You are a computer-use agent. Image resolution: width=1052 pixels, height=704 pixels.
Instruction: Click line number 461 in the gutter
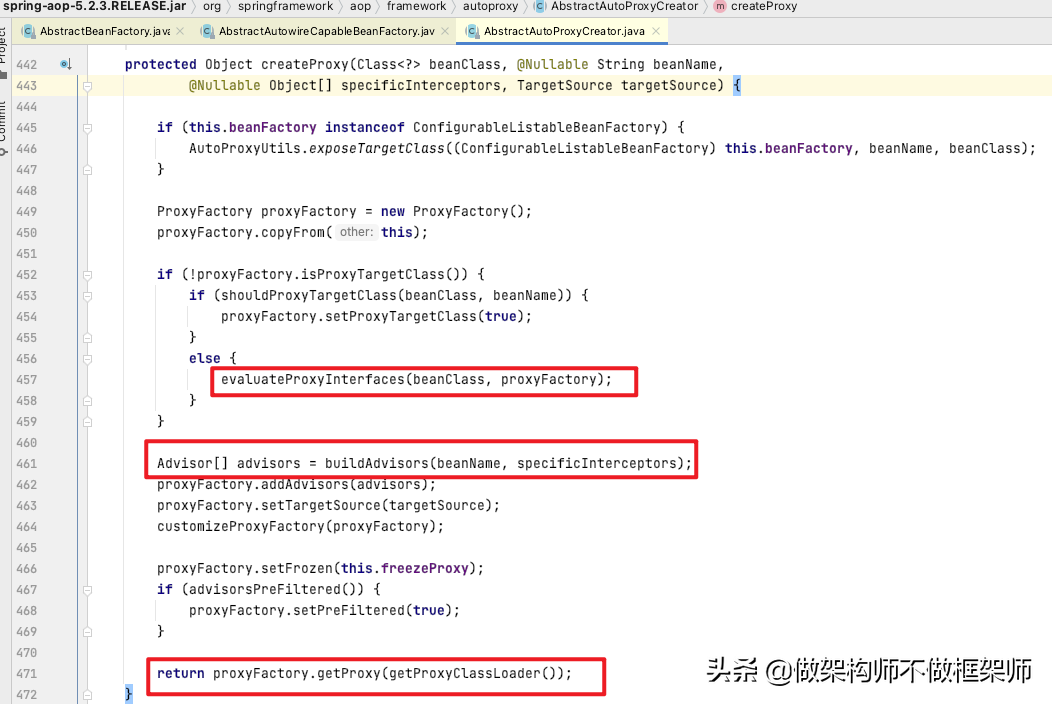27,463
